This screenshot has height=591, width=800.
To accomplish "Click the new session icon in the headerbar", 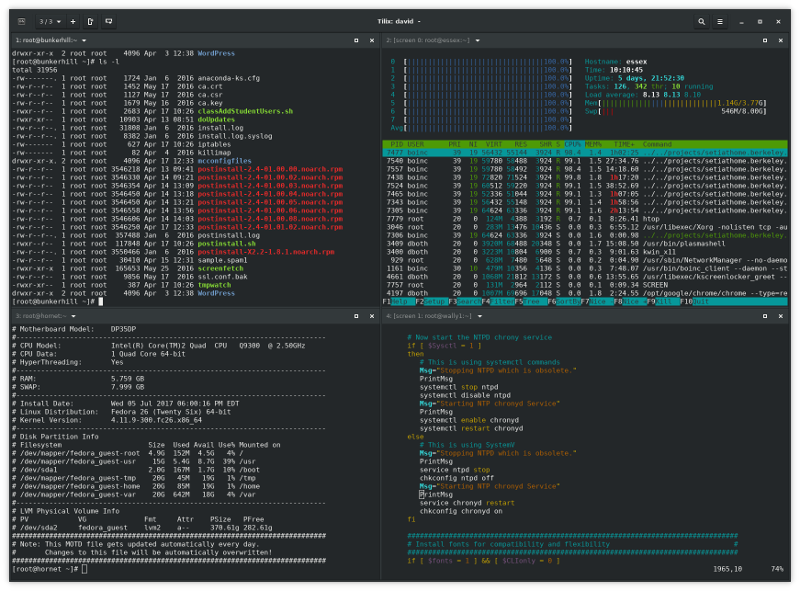I will [91, 21].
